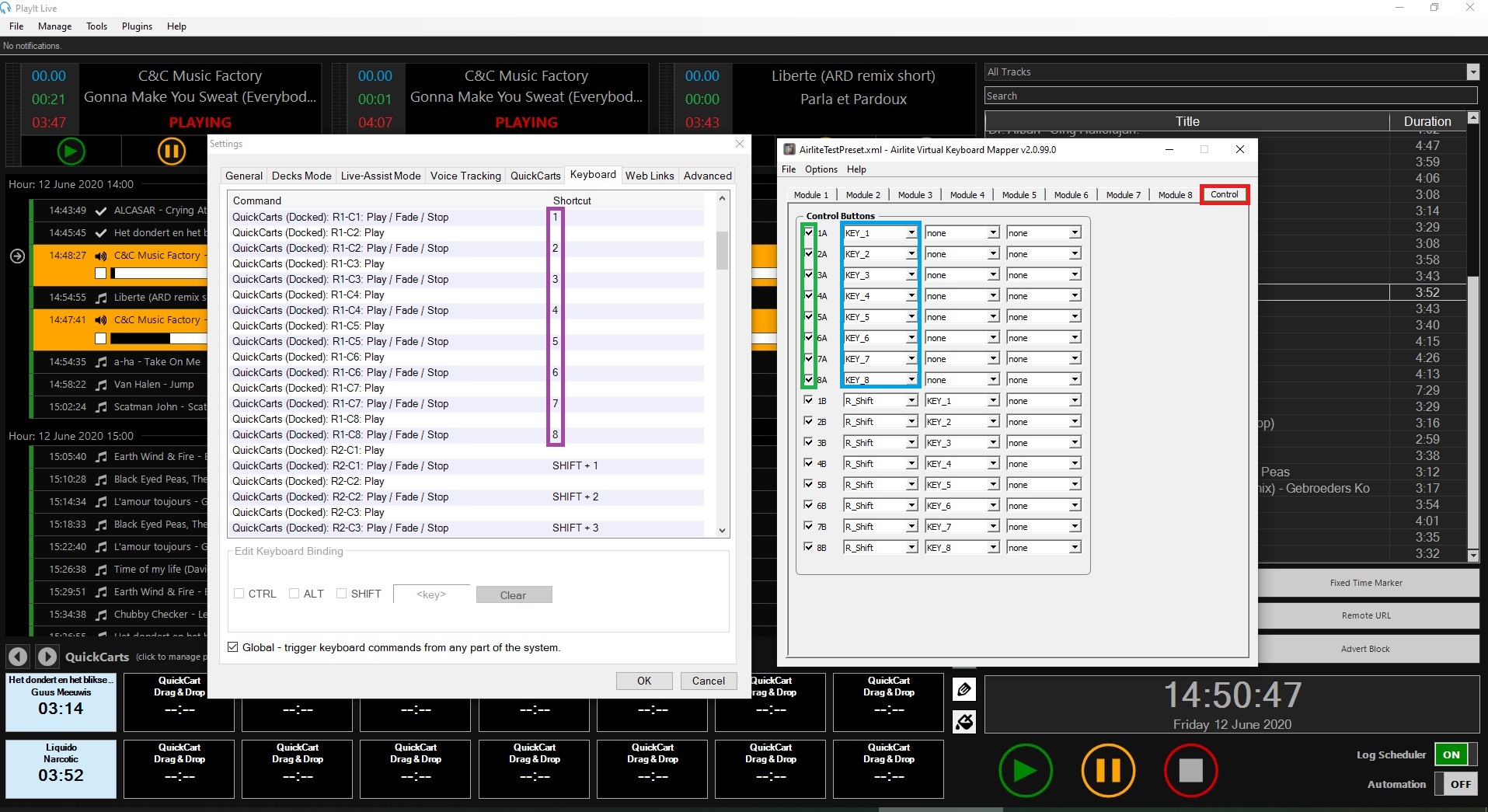
Task: Click the eraser icon beside QuickCarts
Action: click(x=964, y=722)
